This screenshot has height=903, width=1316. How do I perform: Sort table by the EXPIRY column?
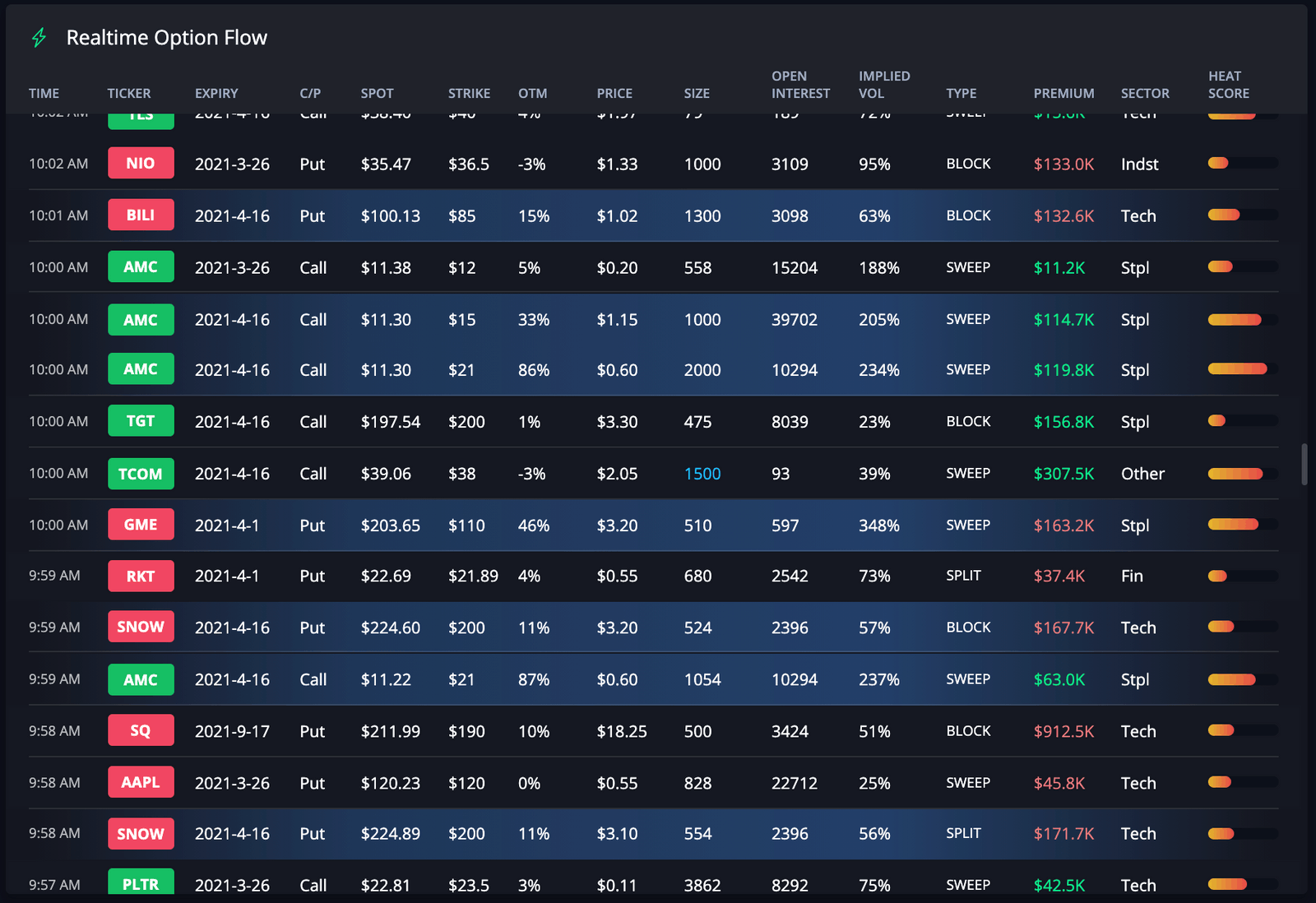pyautogui.click(x=215, y=93)
